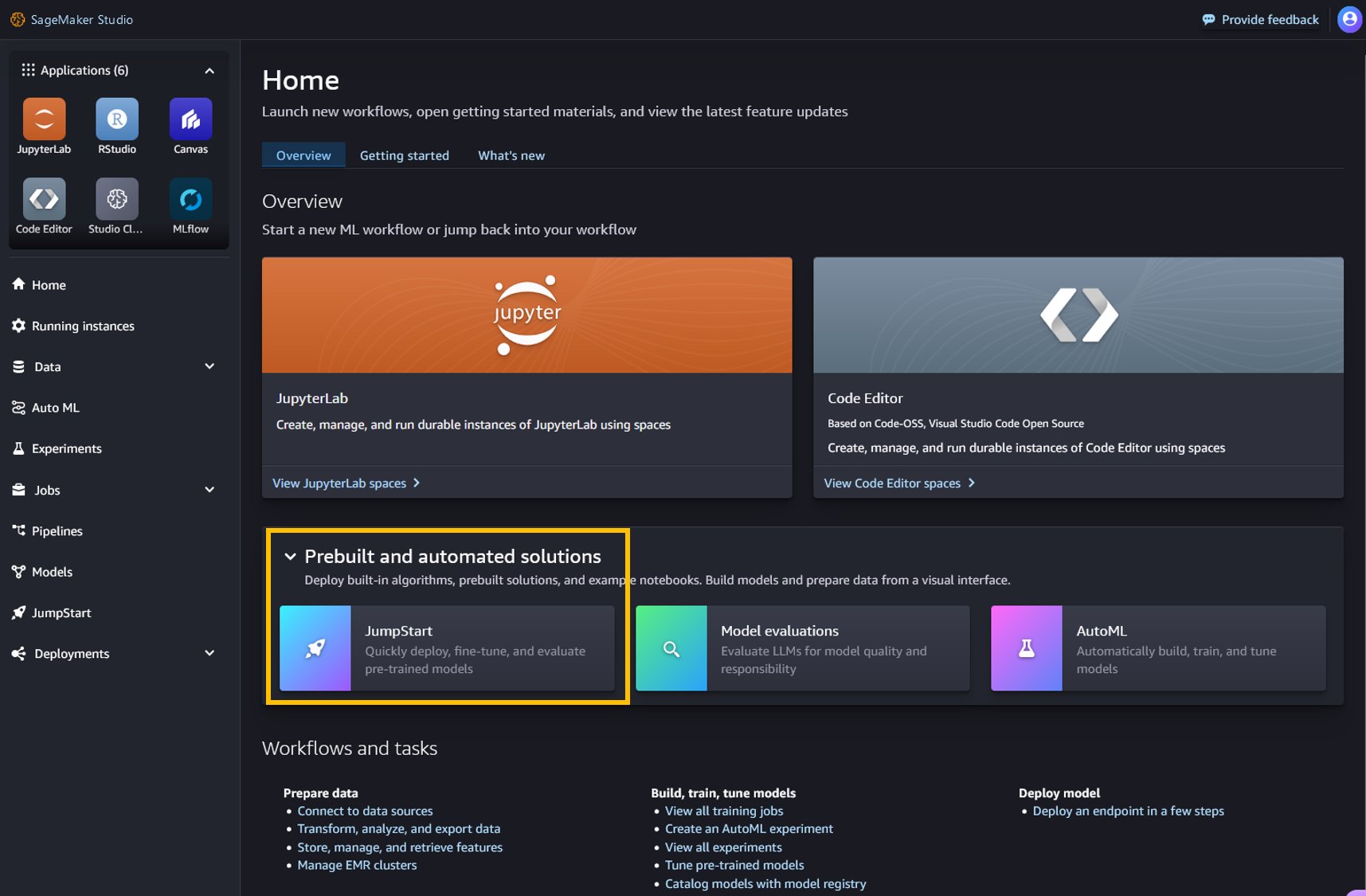Collapse the Applications panel chevron
This screenshot has width=1366, height=896.
click(x=209, y=71)
